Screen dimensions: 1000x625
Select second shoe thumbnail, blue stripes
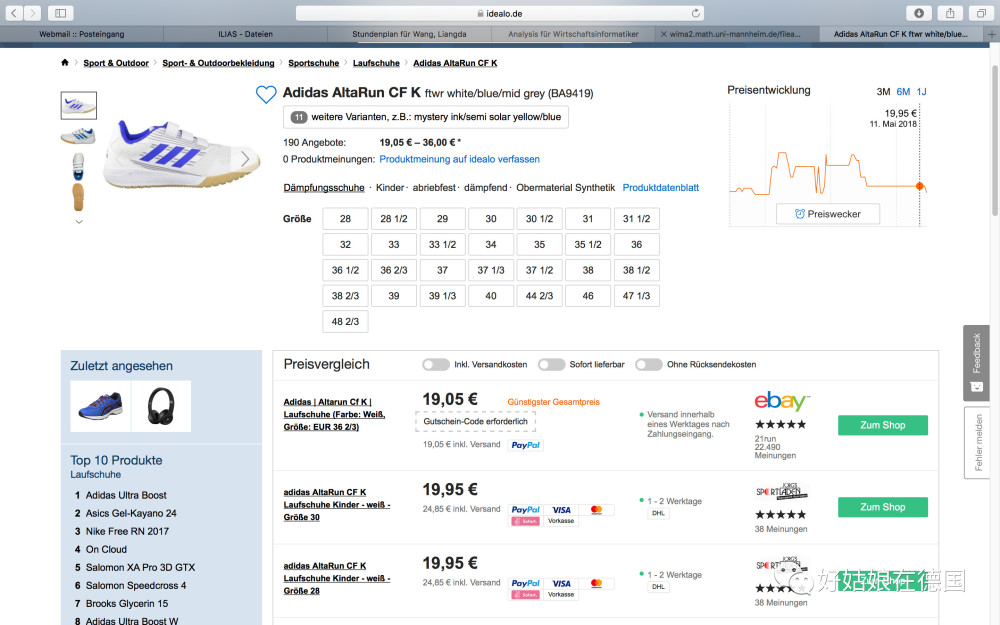click(78, 135)
